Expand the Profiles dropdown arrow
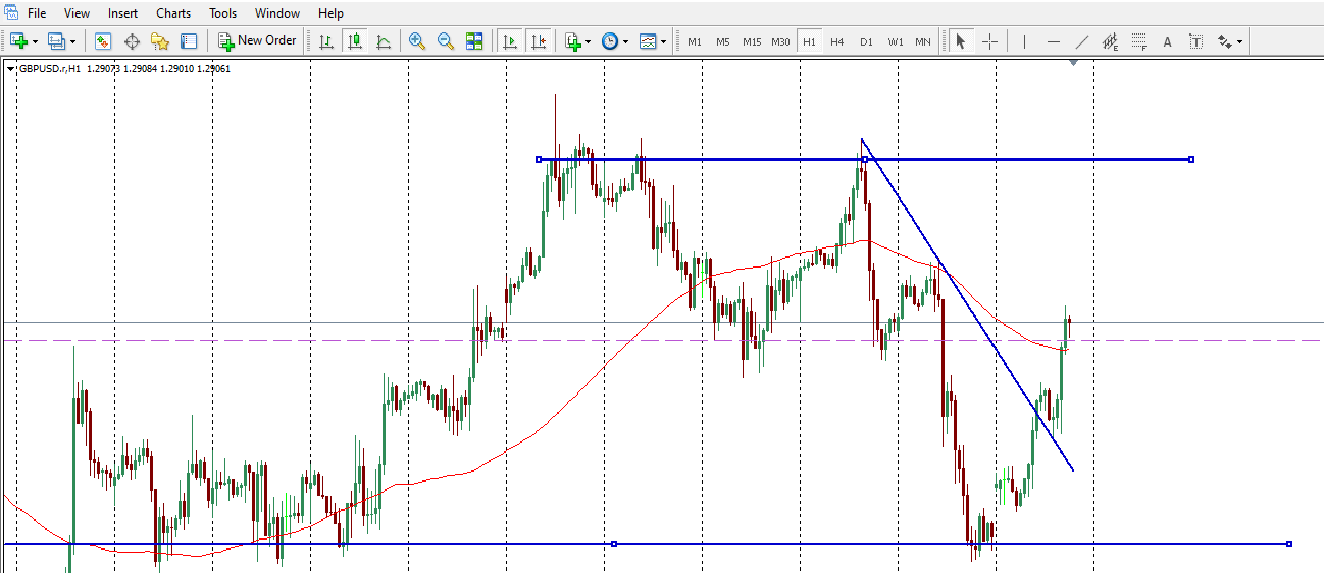Screen dimensions: 1324x573 point(72,41)
